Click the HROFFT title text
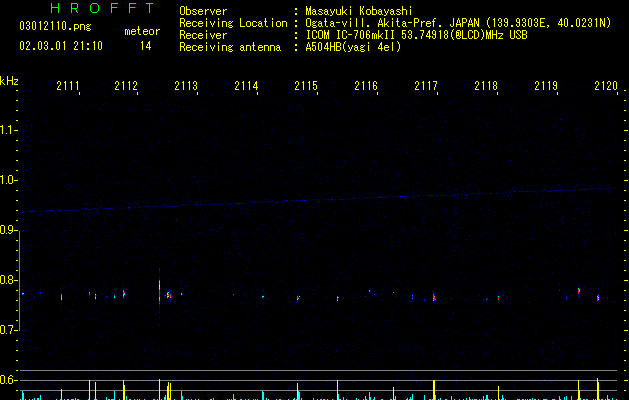This screenshot has width=629, height=400. (x=103, y=8)
